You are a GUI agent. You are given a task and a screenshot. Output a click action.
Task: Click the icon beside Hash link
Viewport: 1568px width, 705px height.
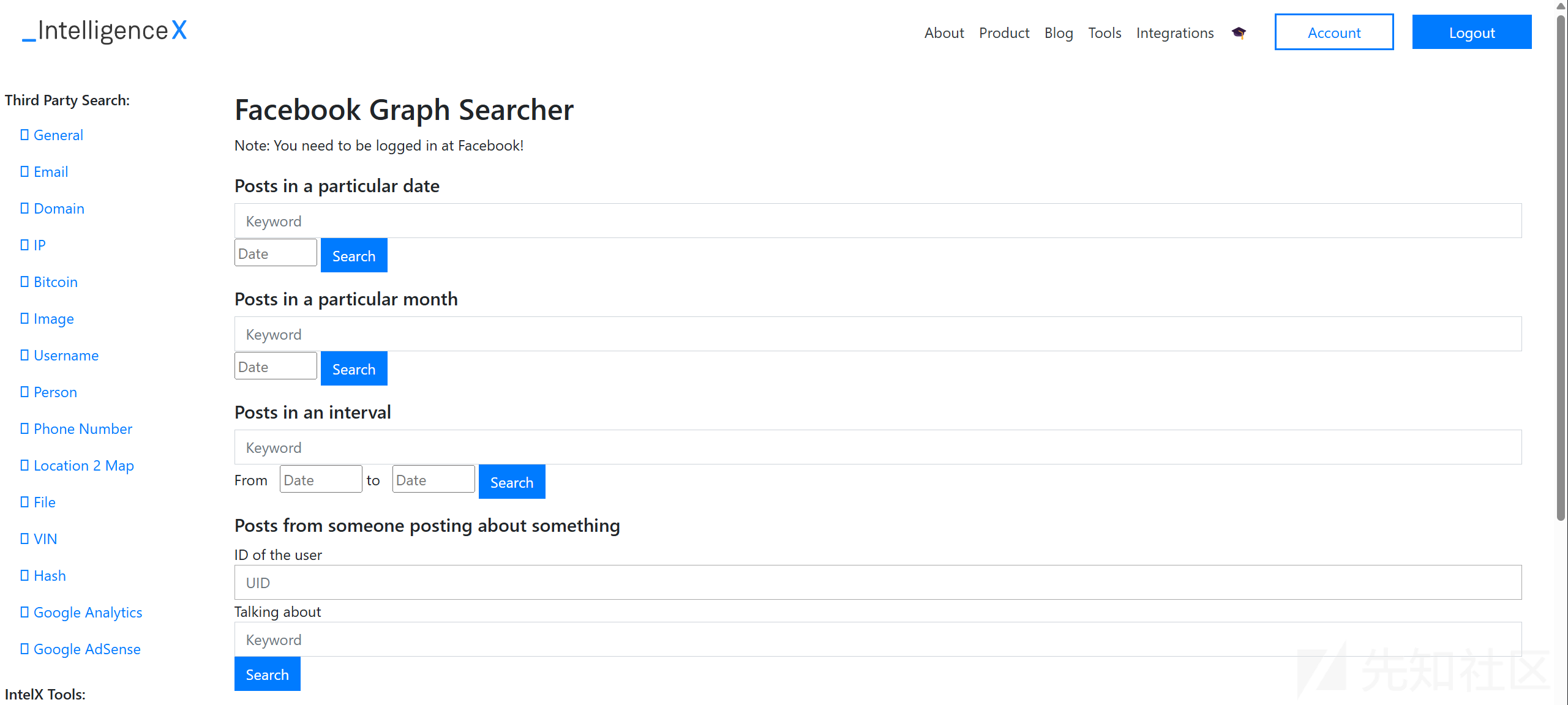pyautogui.click(x=24, y=575)
